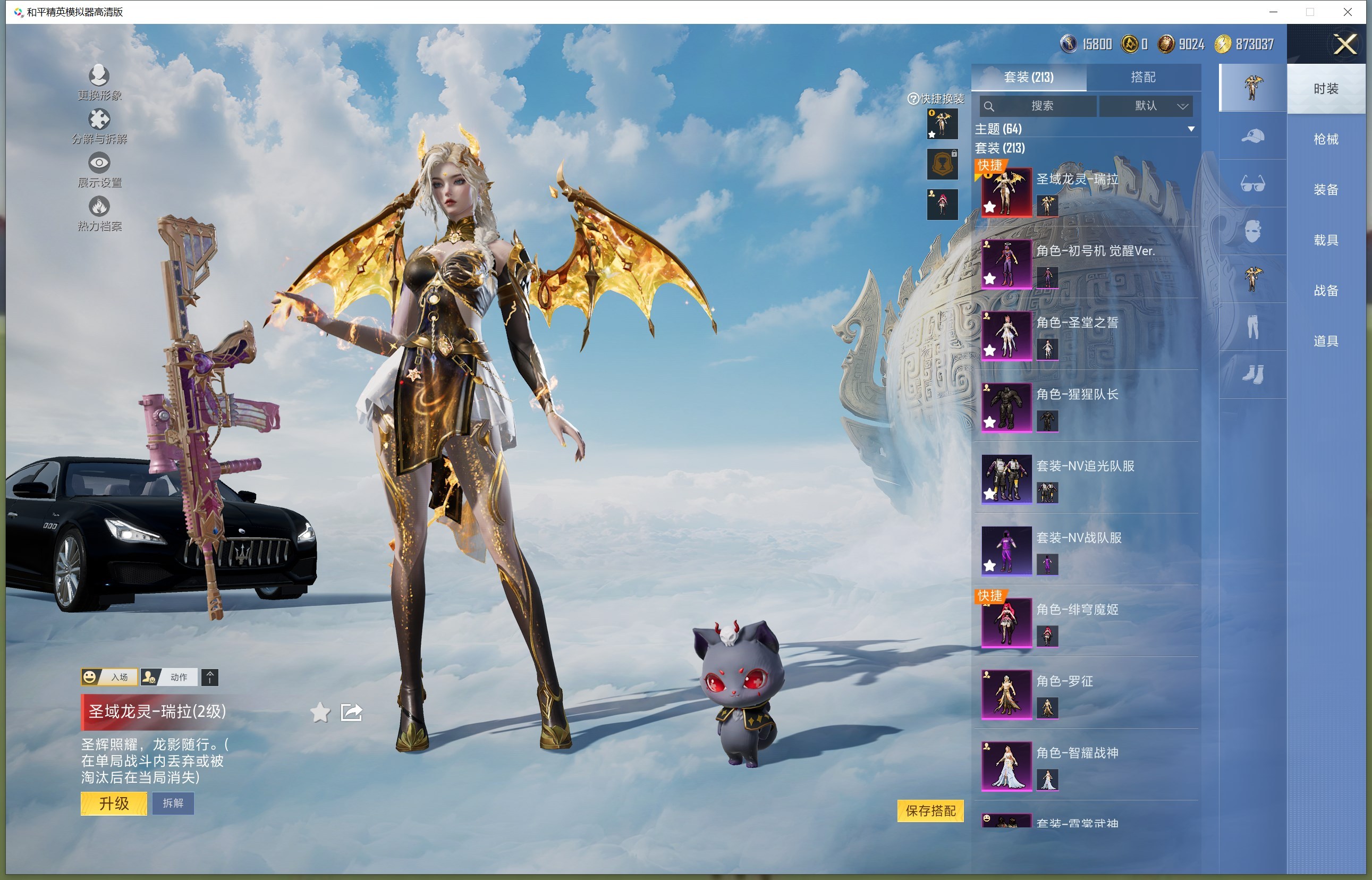Toggle the 展示设置 eye icon
1372x880 pixels.
[99, 163]
